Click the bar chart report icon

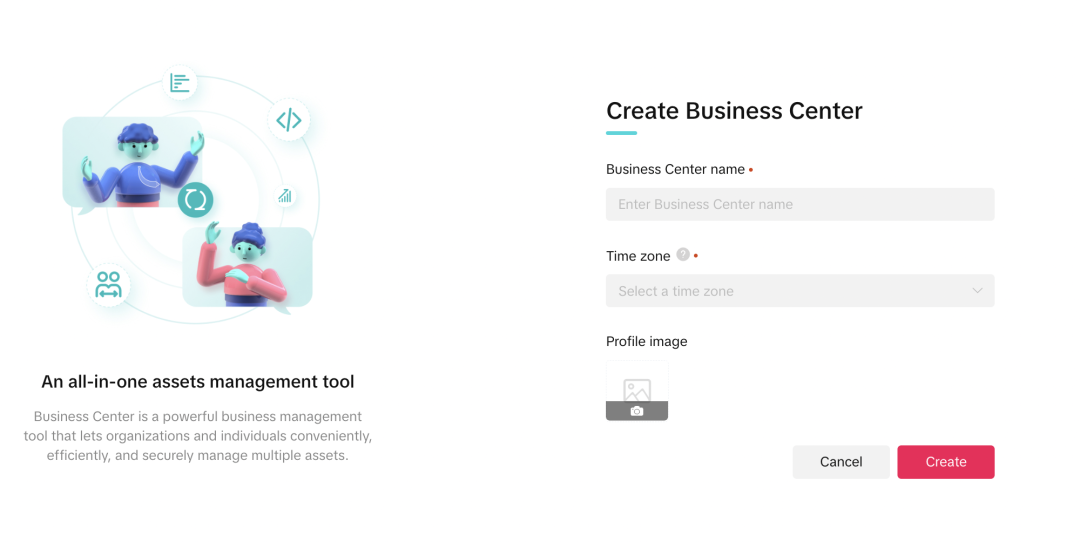[x=180, y=83]
